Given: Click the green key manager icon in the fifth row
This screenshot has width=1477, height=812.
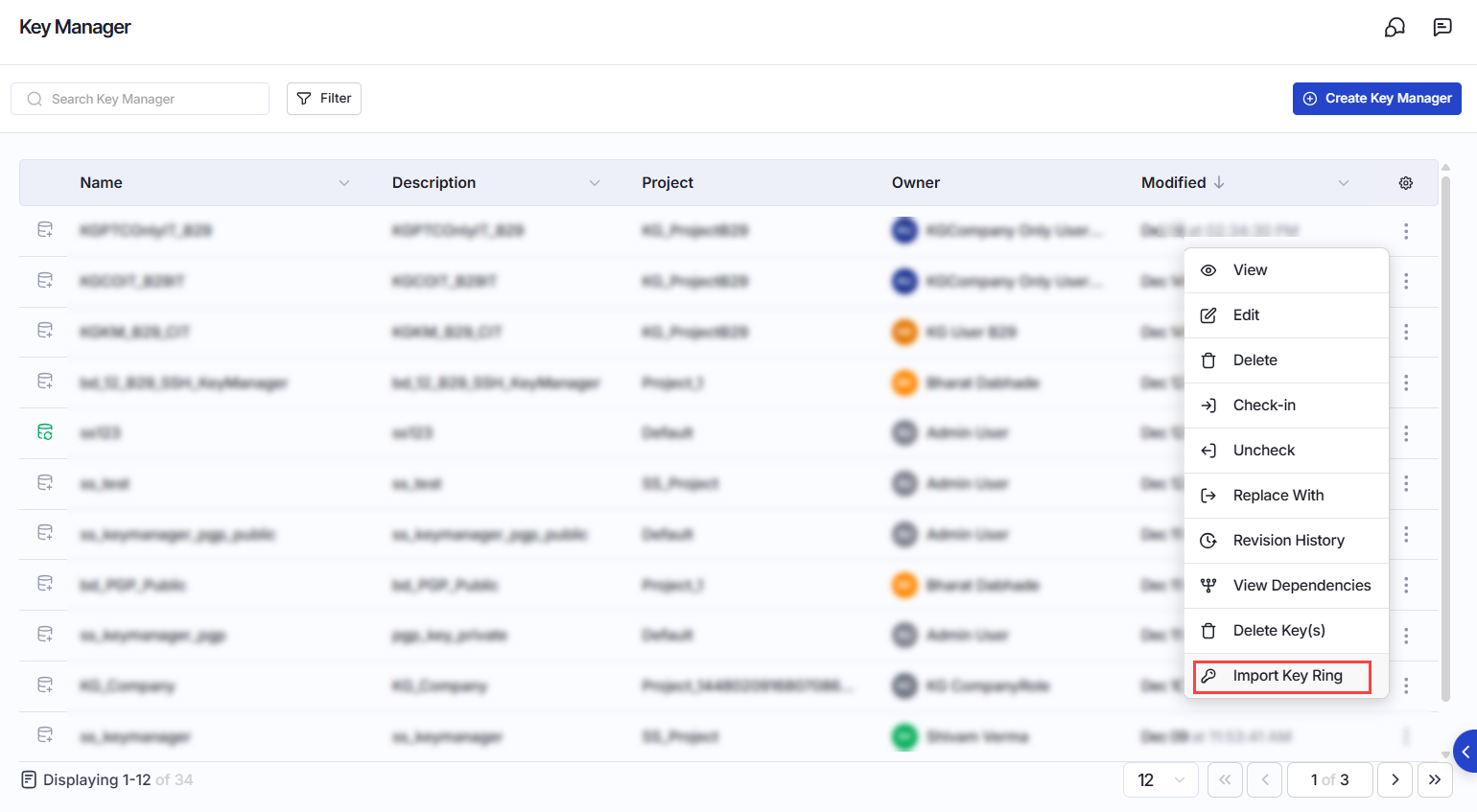Looking at the screenshot, I should click(x=45, y=432).
